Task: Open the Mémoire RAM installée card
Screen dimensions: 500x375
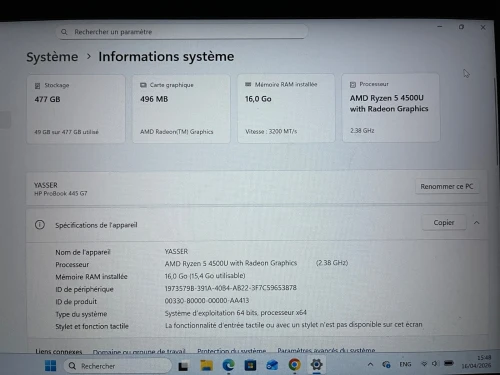Action: tap(286, 108)
